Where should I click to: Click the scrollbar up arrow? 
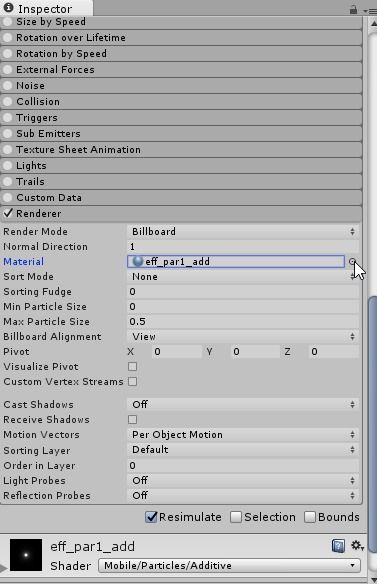point(373,24)
